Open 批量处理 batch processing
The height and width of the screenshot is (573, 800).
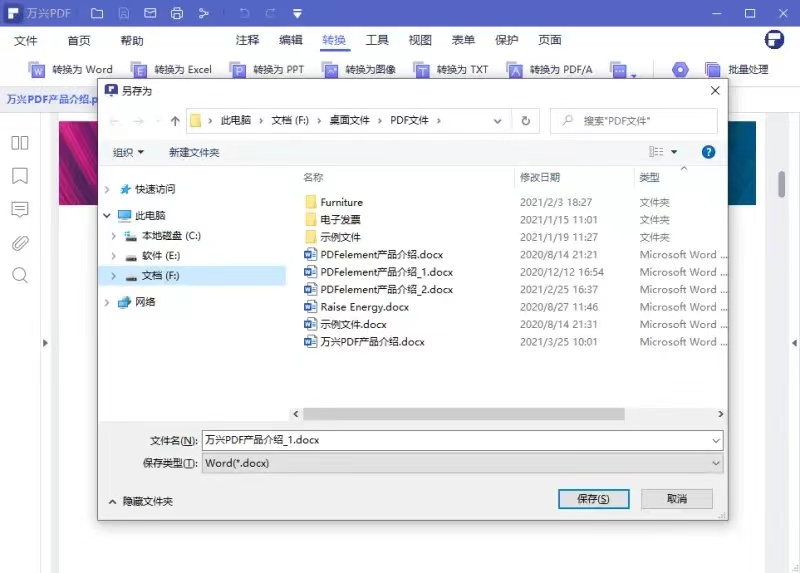[736, 69]
